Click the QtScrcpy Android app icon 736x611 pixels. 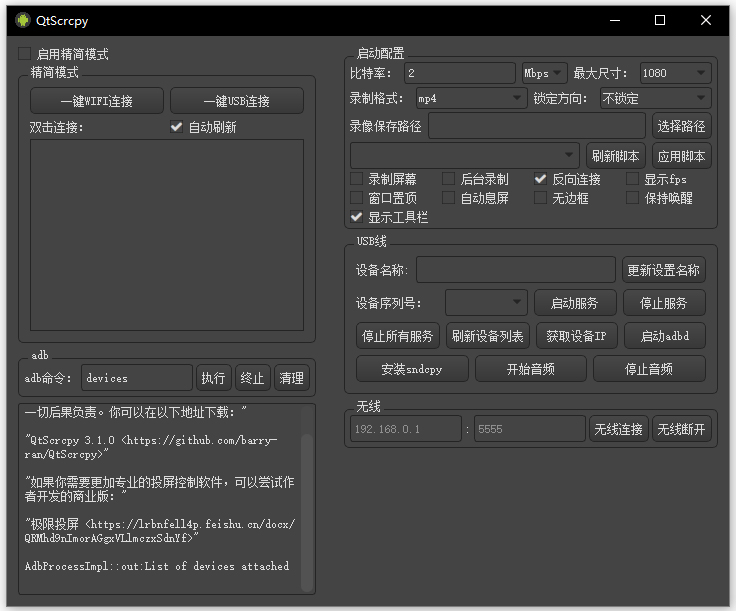22,20
